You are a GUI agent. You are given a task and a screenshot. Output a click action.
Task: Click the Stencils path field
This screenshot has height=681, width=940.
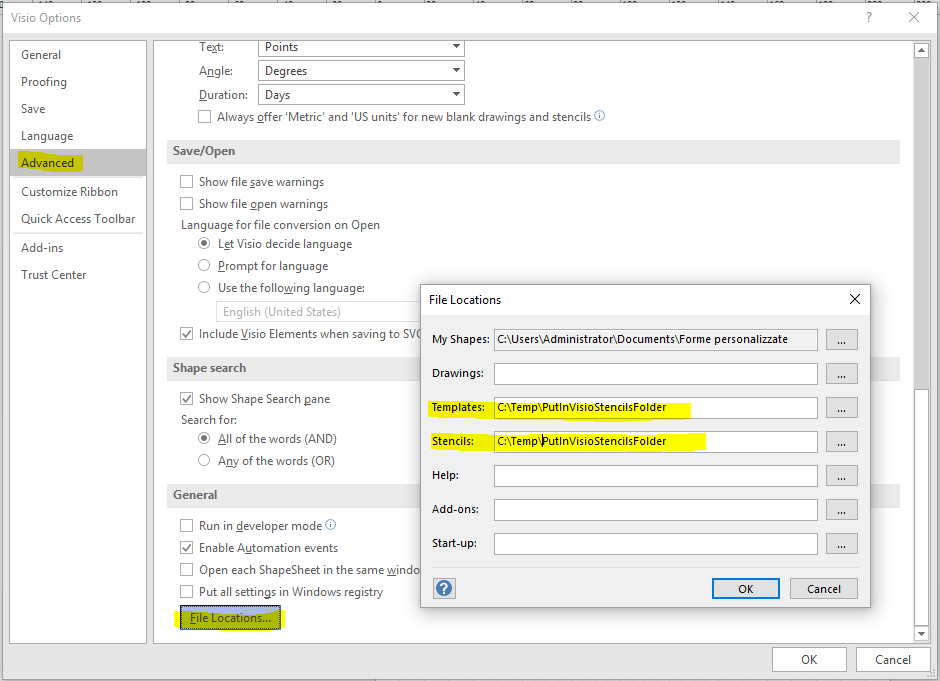click(656, 442)
